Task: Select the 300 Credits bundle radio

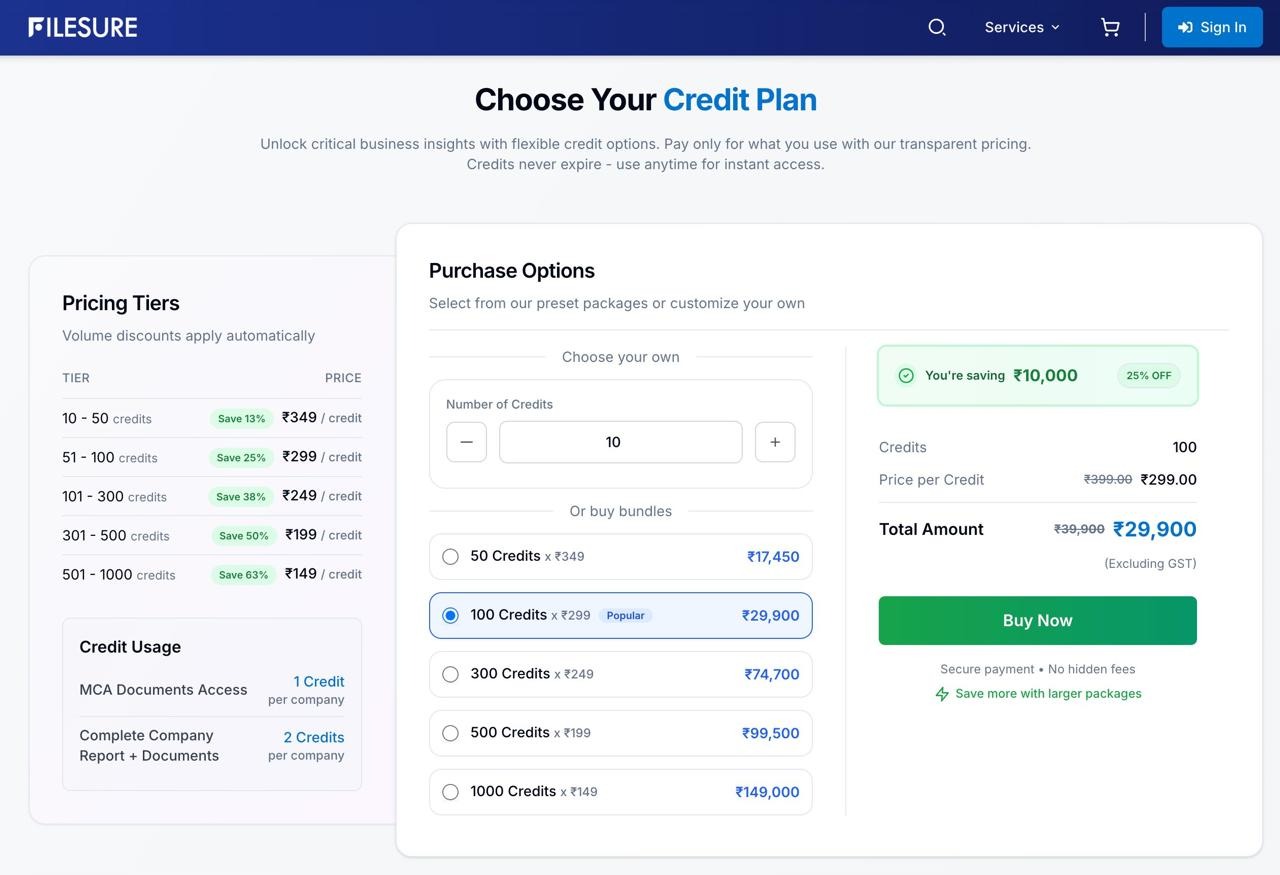Action: [x=451, y=675]
